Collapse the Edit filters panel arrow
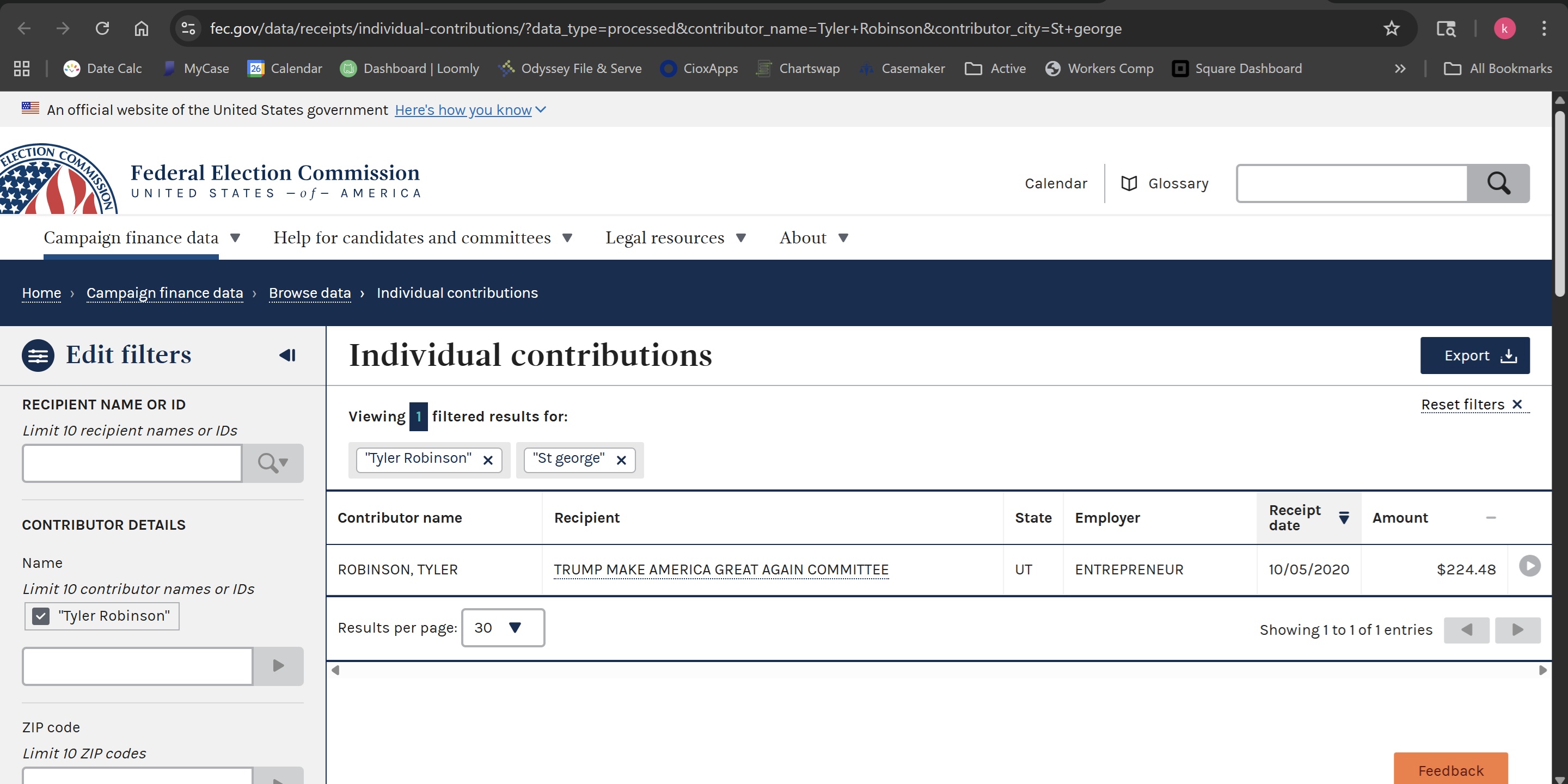Image resolution: width=1568 pixels, height=784 pixels. tap(287, 355)
